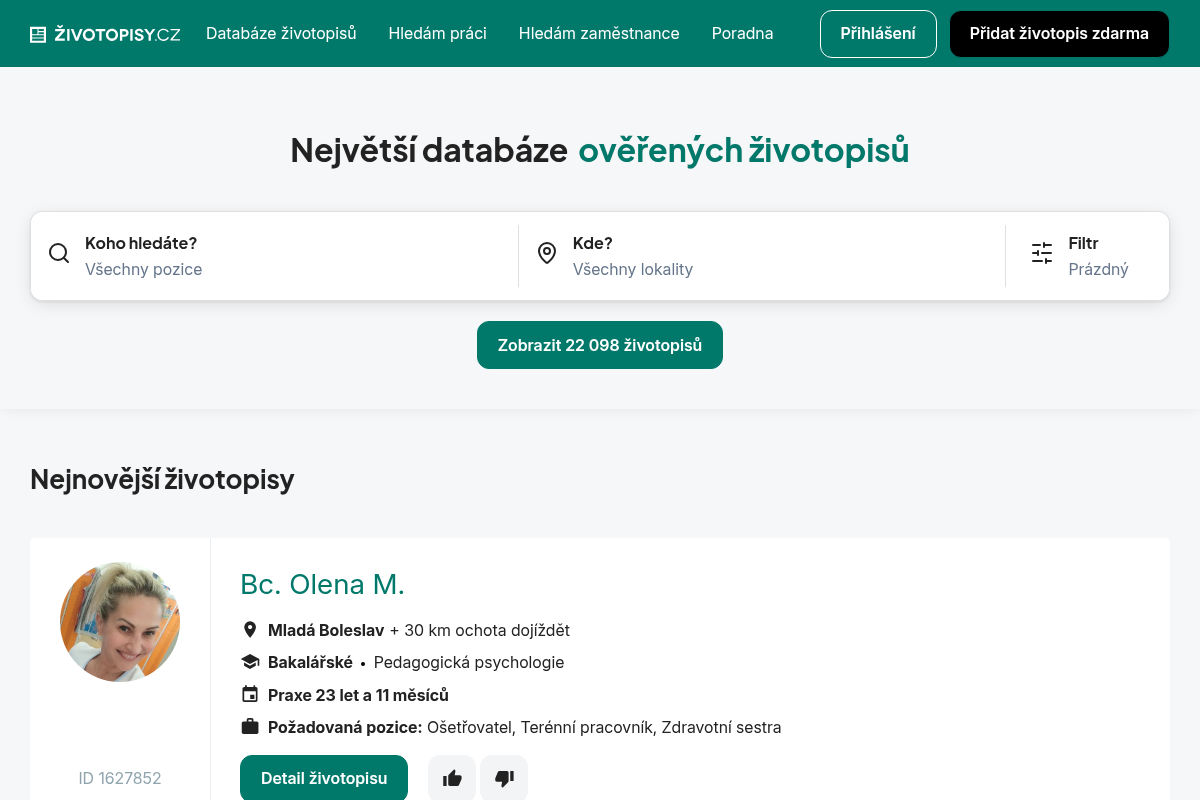Screen dimensions: 1200x800
Task: Click the Nejnovější životopisy heading
Action: click(162, 480)
